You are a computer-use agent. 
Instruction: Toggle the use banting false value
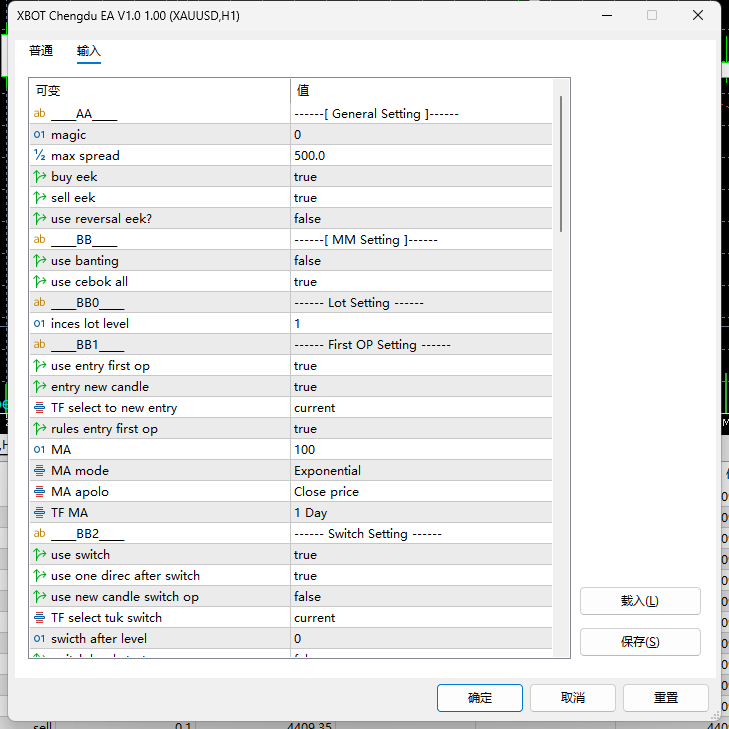pyautogui.click(x=421, y=261)
